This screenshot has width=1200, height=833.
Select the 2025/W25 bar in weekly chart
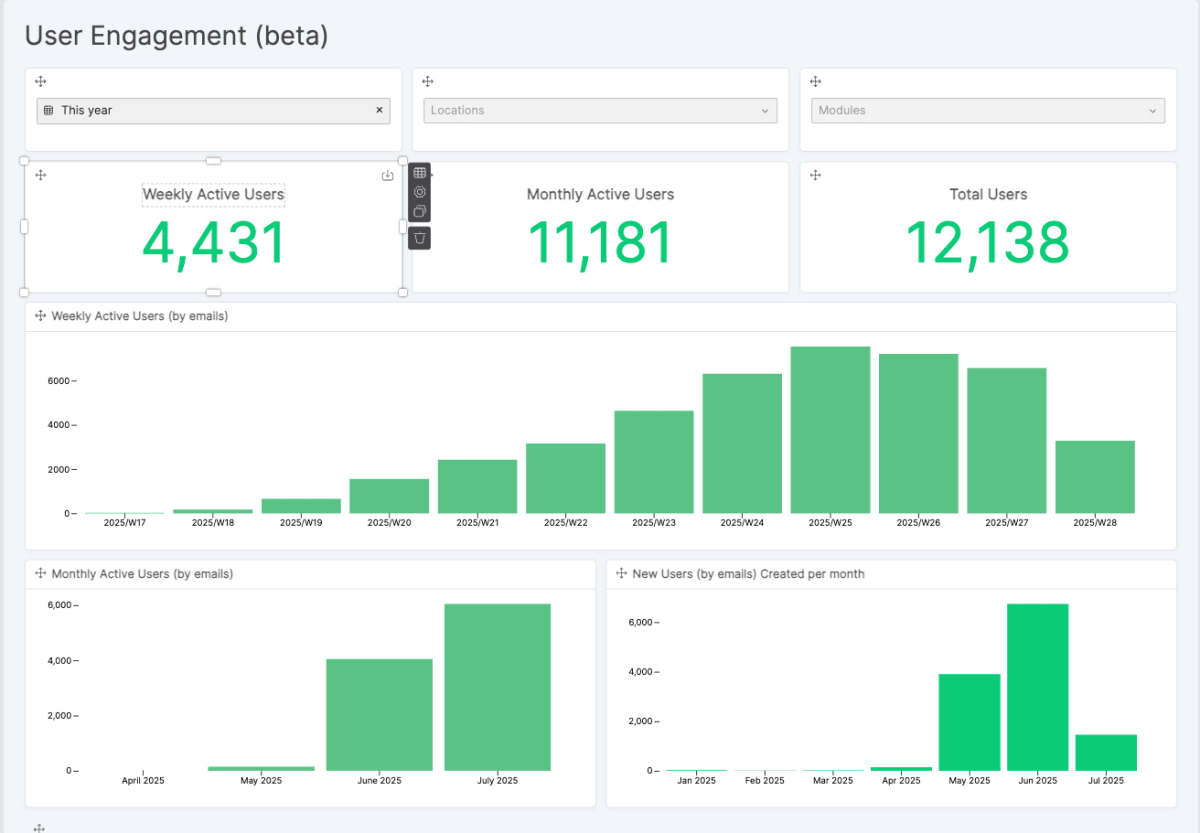(830, 430)
